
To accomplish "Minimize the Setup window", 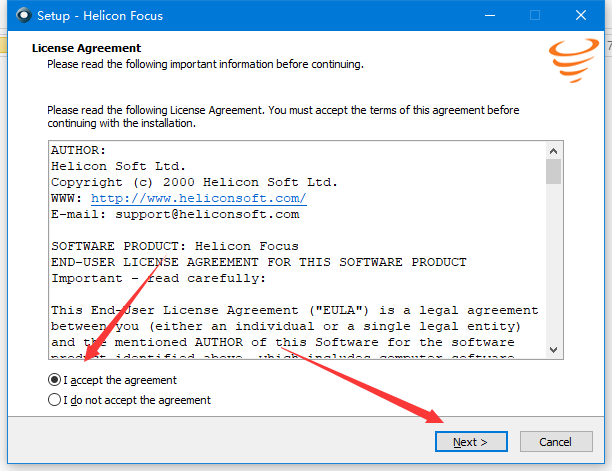I will [x=490, y=15].
